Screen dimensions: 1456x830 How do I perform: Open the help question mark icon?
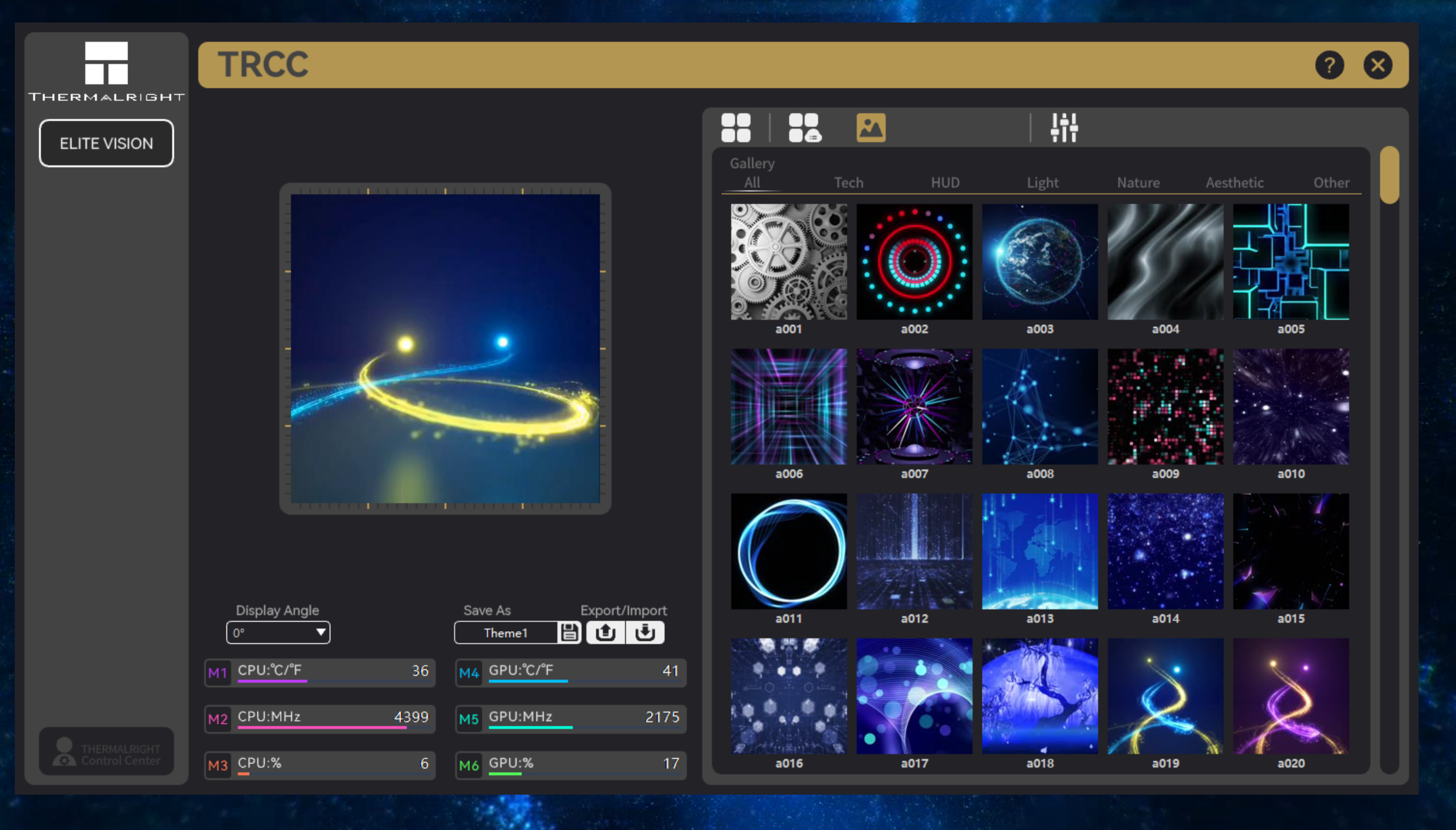coord(1329,65)
